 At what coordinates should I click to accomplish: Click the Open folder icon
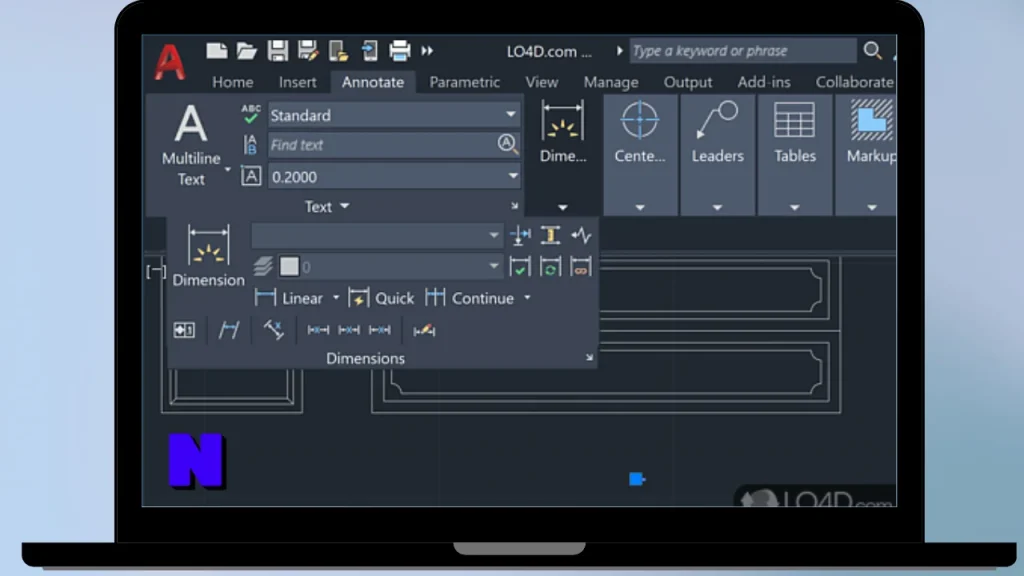(246, 51)
